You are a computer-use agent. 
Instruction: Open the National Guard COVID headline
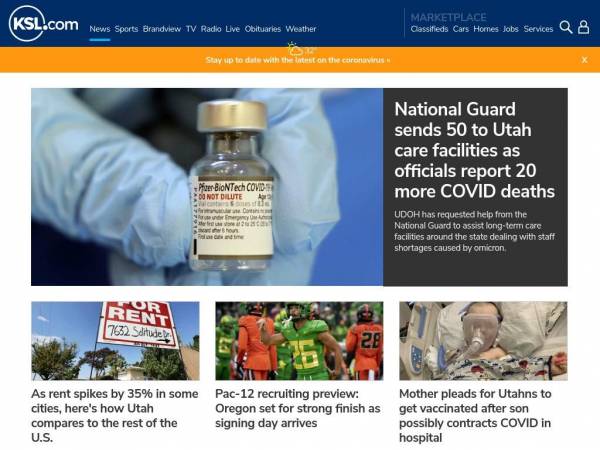[x=474, y=150]
